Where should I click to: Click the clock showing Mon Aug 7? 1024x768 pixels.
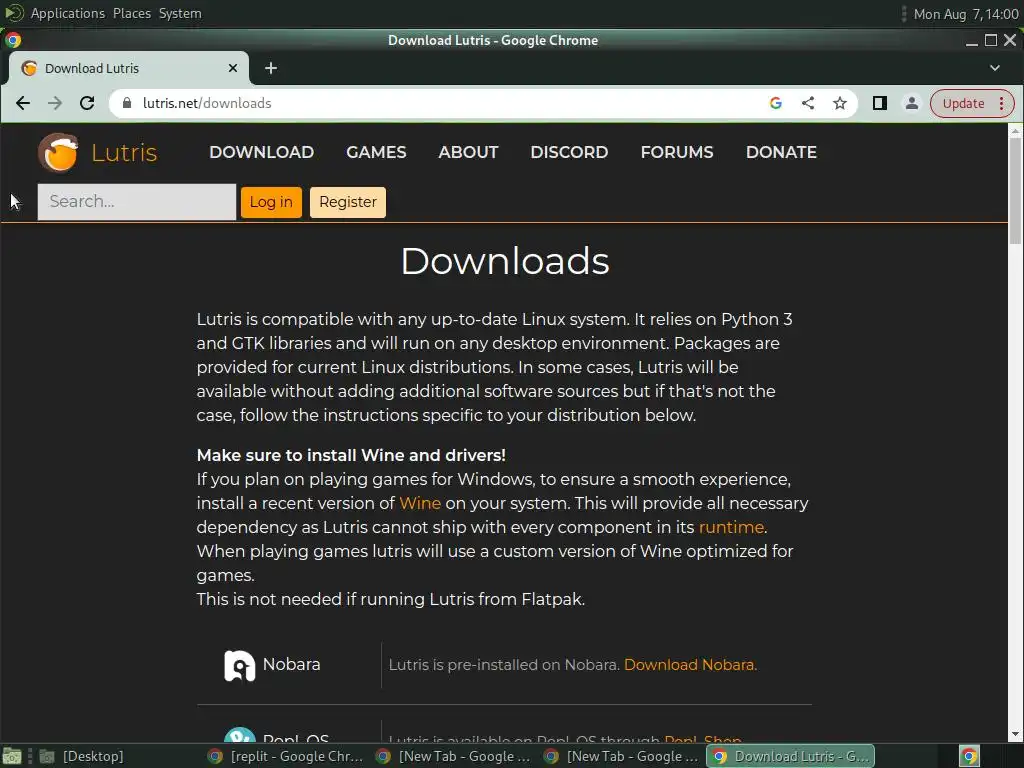(965, 14)
